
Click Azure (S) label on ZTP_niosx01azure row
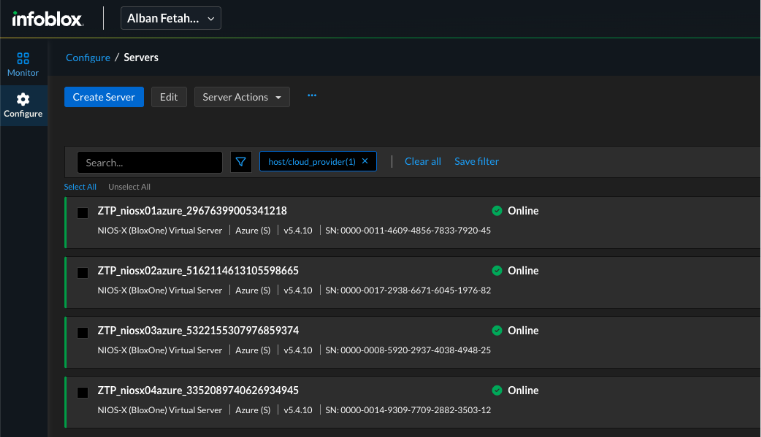tap(253, 231)
